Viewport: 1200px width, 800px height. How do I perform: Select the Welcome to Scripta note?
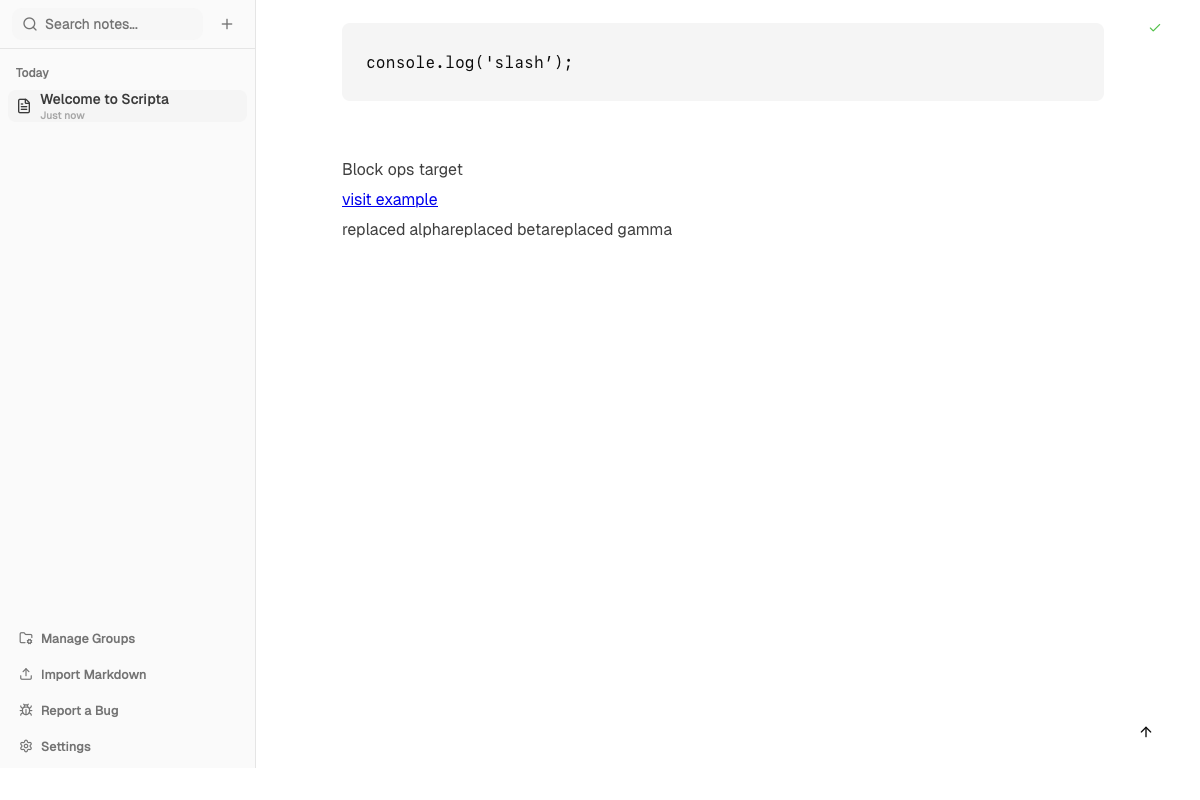[x=104, y=99]
